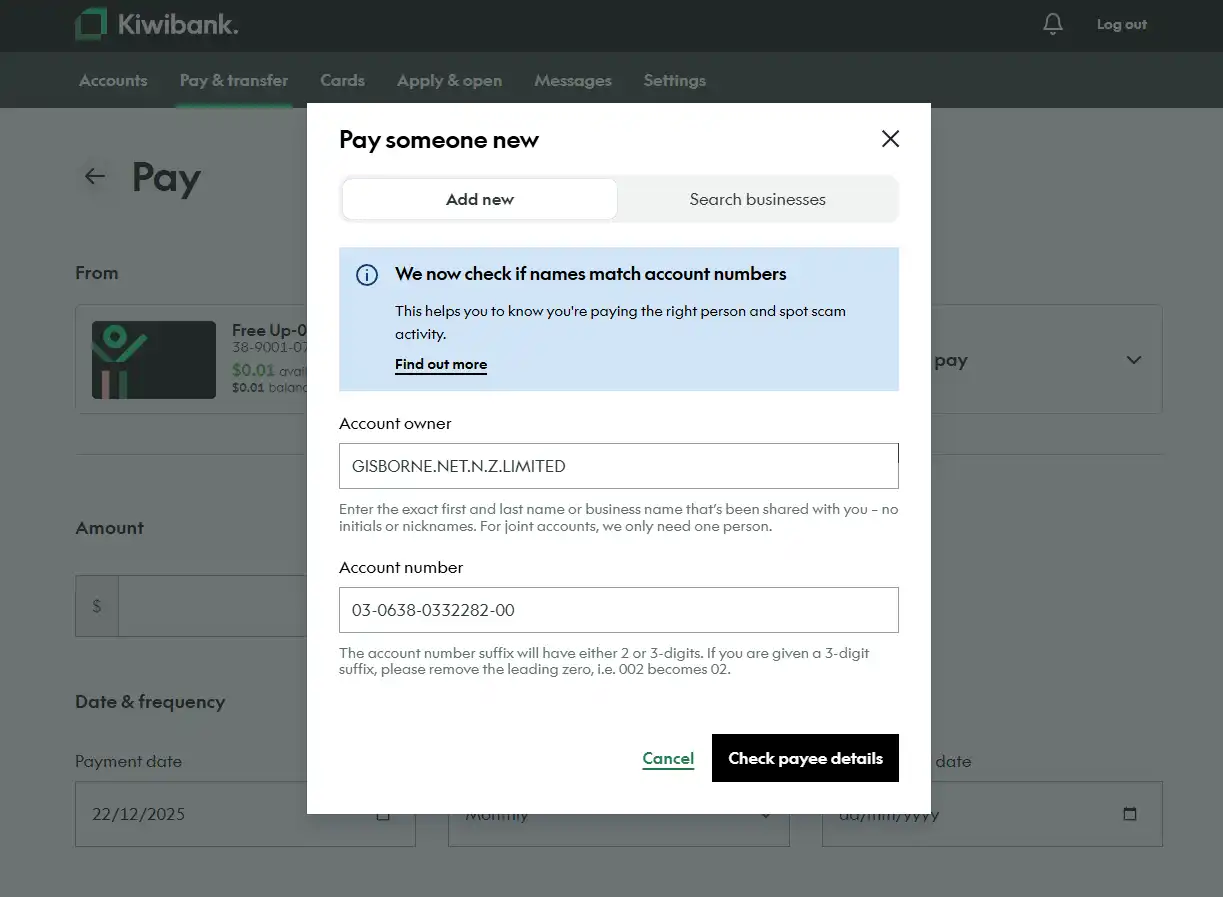Click the Kiwibank logo
This screenshot has height=897, width=1223.
pos(155,24)
